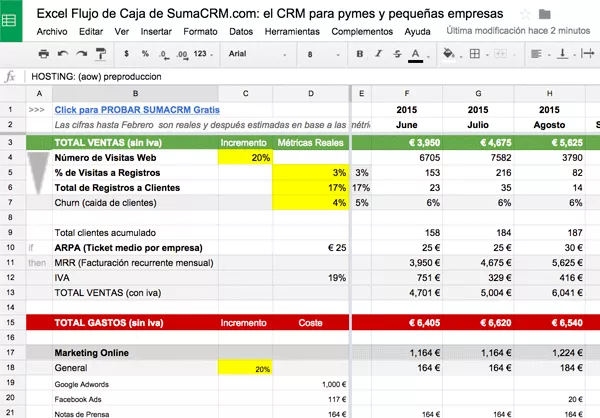Open the Editar menu
The height and width of the screenshot is (418, 600).
point(91,32)
